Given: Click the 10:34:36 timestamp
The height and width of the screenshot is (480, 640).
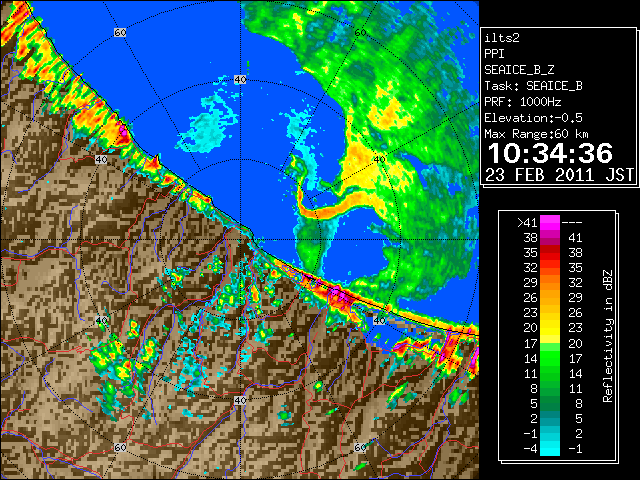Looking at the screenshot, I should tap(550, 153).
